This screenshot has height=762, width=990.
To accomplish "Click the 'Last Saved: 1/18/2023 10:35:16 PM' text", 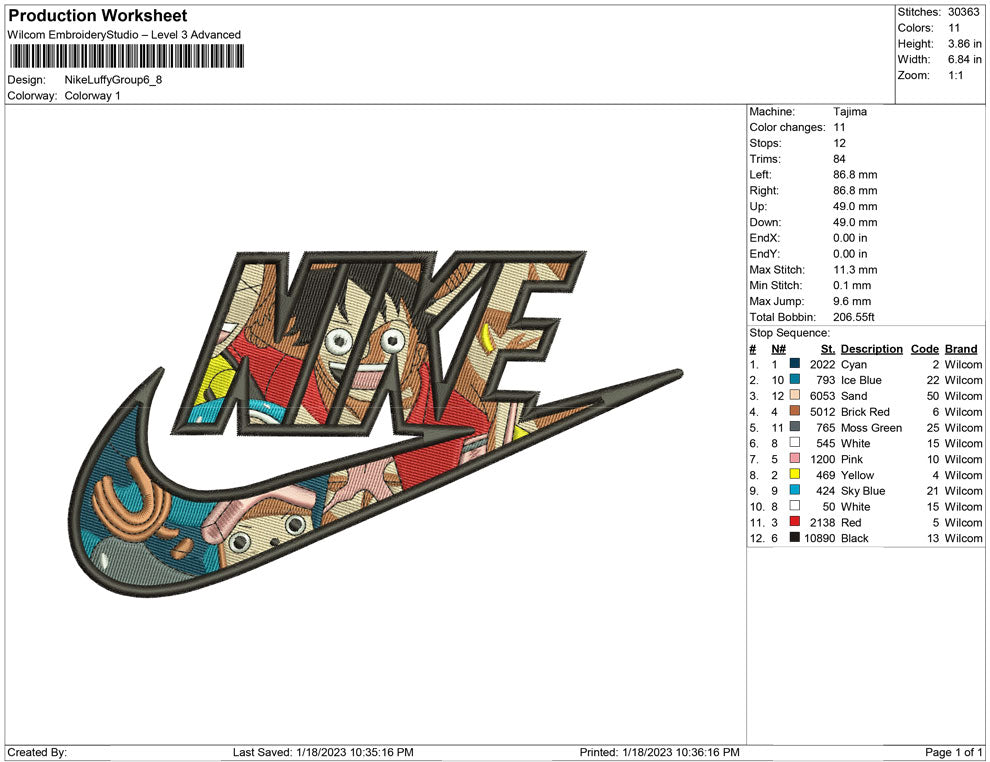I will coord(323,752).
